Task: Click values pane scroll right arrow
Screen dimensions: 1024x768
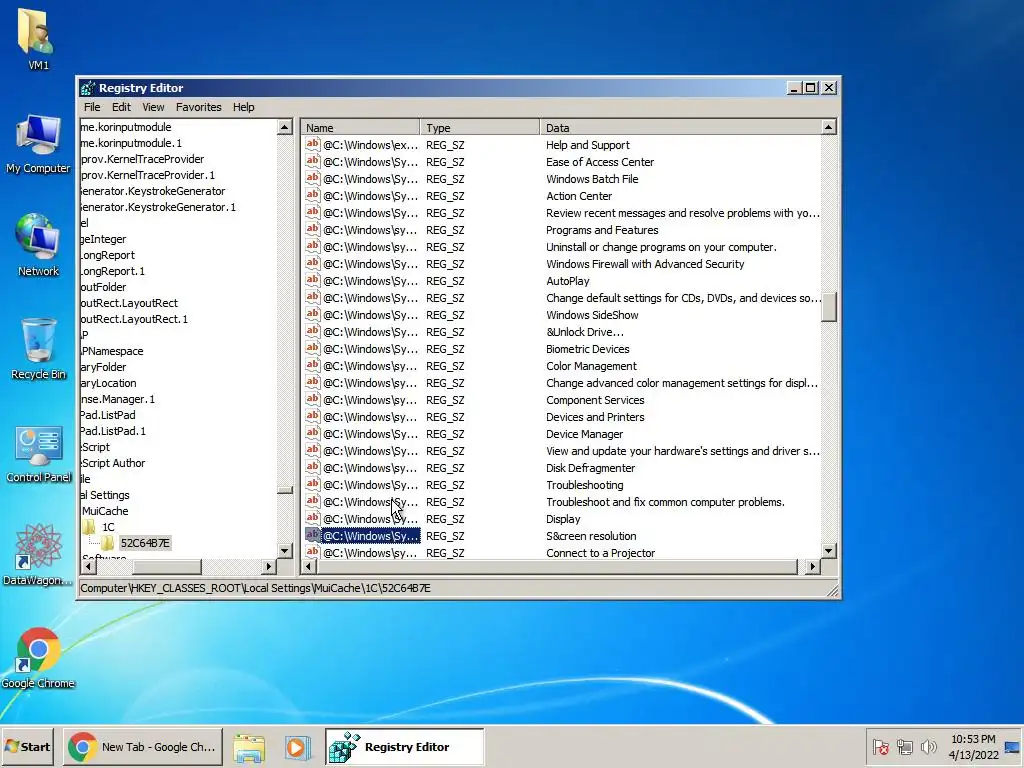Action: (x=812, y=566)
